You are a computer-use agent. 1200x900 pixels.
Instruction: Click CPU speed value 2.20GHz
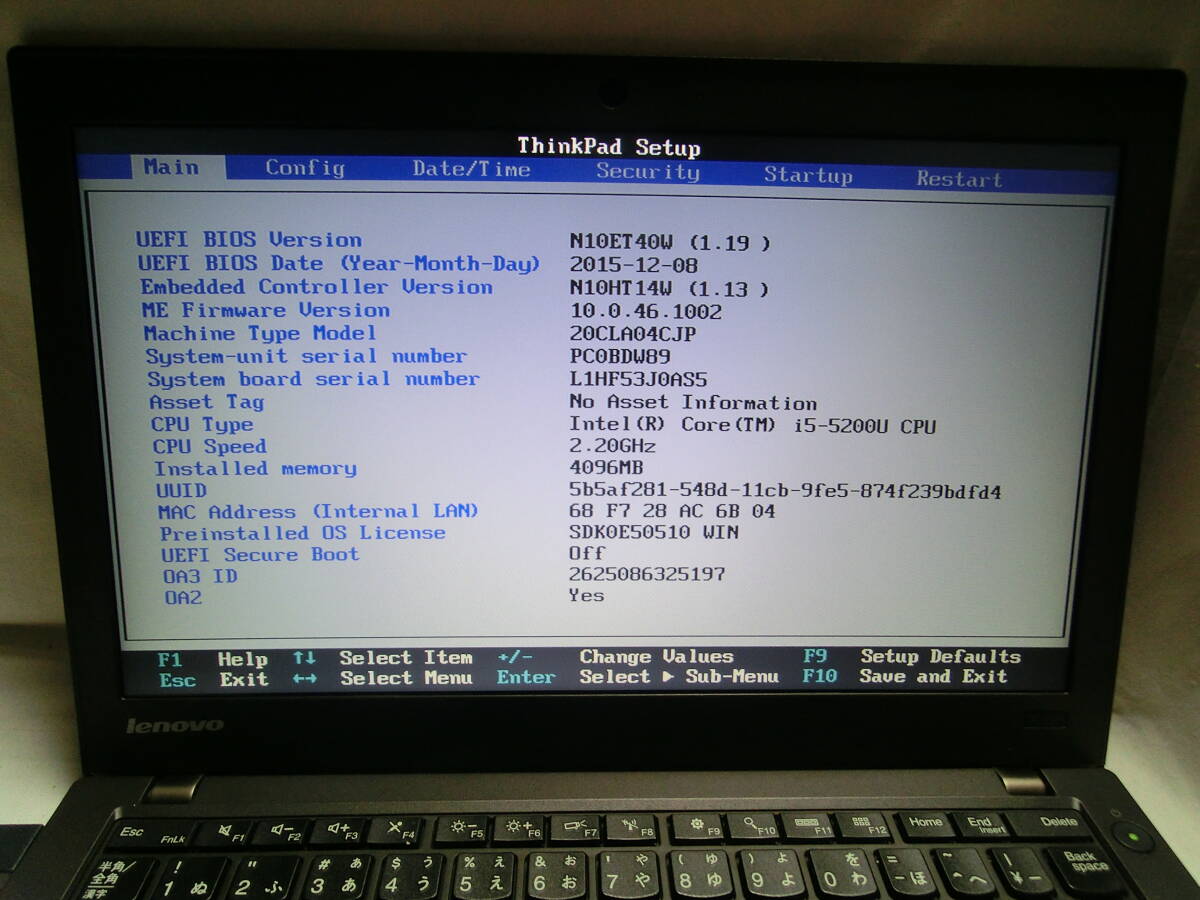coord(613,446)
